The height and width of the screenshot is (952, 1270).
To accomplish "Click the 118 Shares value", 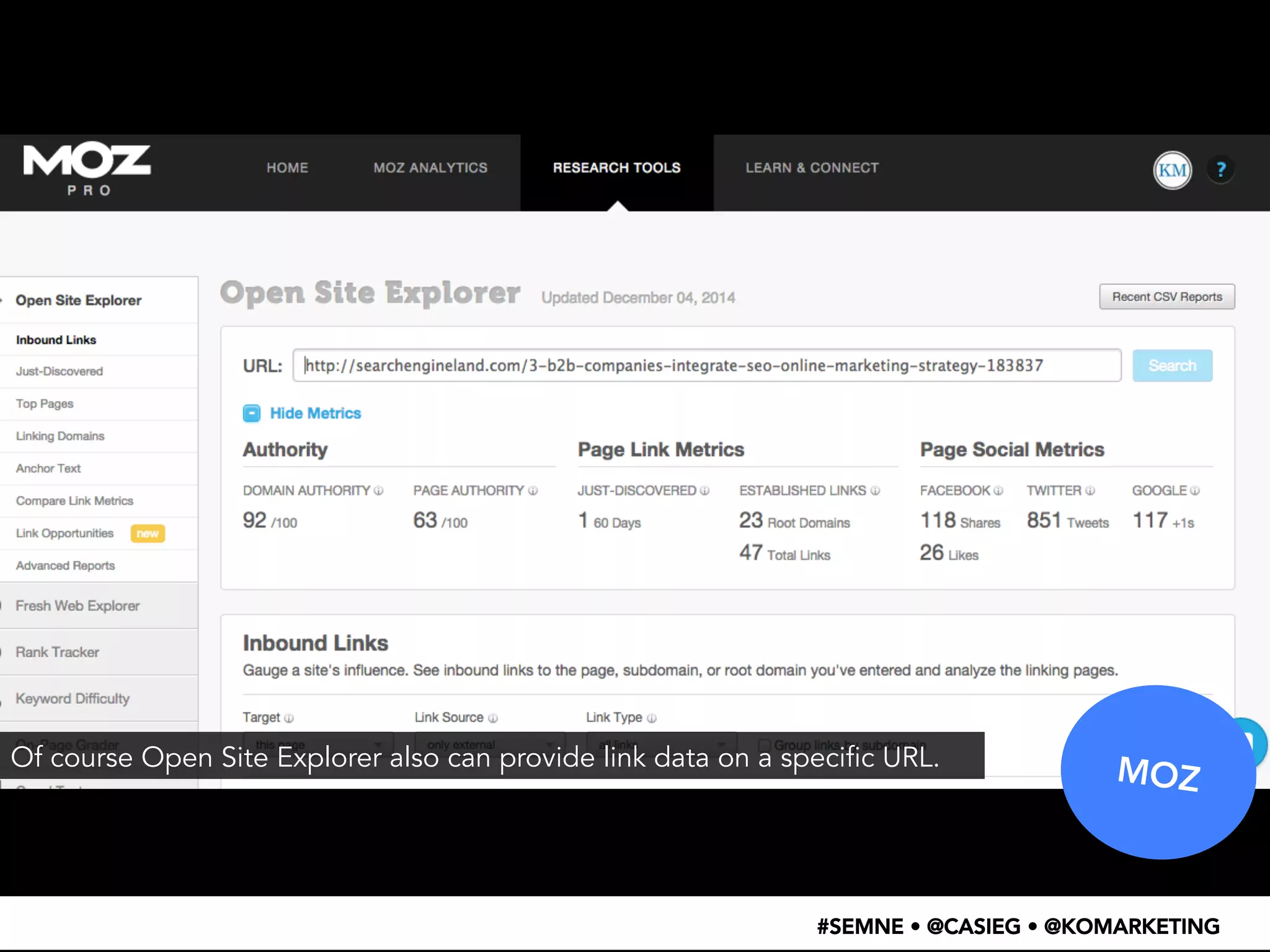I will 960,521.
